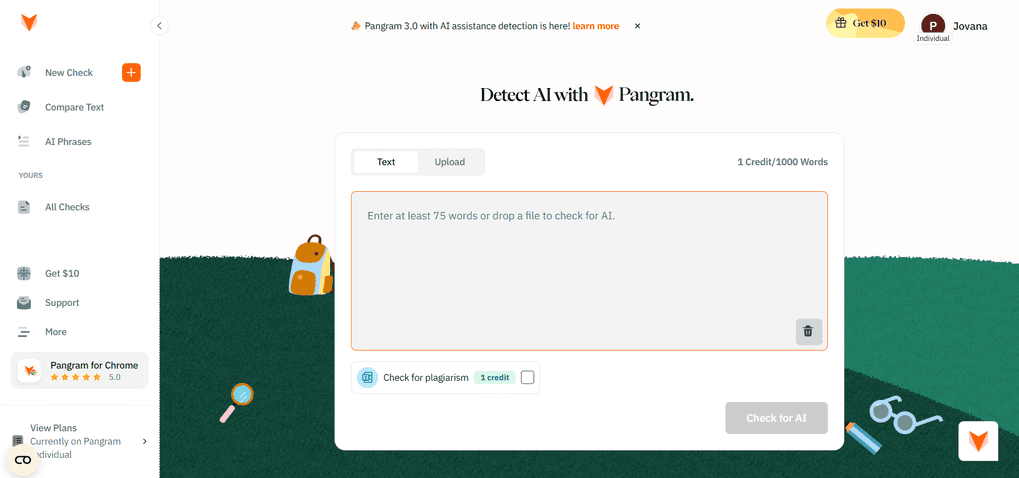The width and height of the screenshot is (1019, 478).
Task: Click the round CO widget button
Action: point(23,460)
